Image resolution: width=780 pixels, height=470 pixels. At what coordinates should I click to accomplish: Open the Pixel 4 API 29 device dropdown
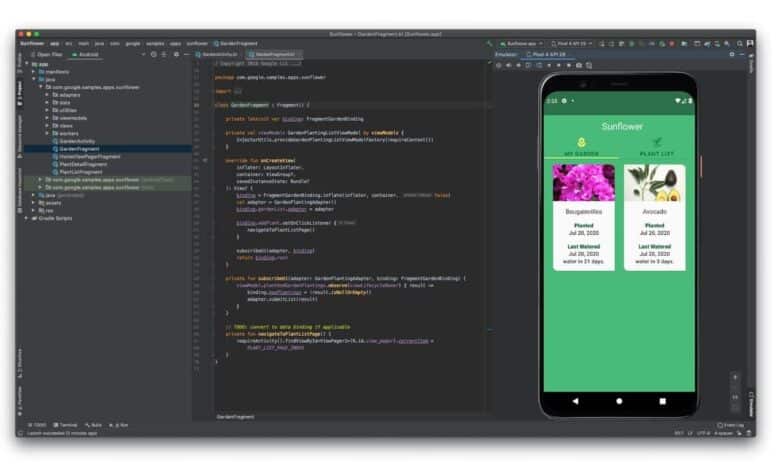click(x=573, y=44)
